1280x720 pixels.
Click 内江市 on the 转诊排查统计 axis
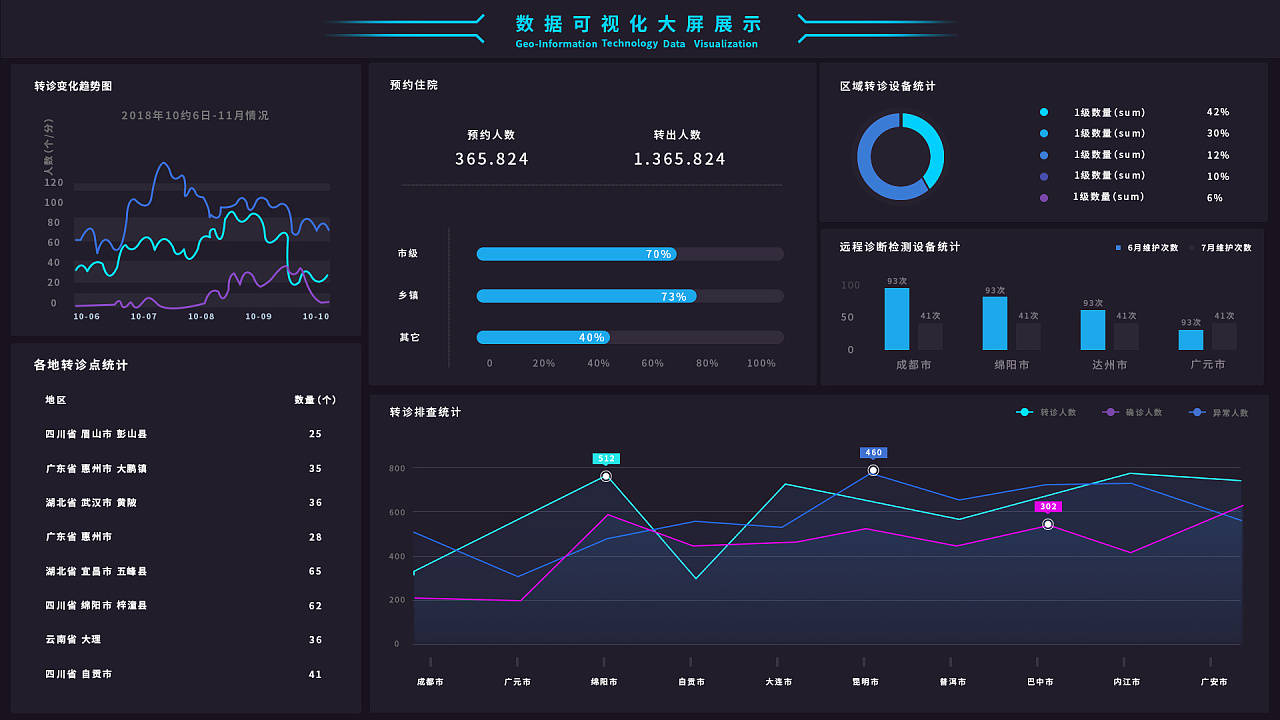tap(1126, 682)
